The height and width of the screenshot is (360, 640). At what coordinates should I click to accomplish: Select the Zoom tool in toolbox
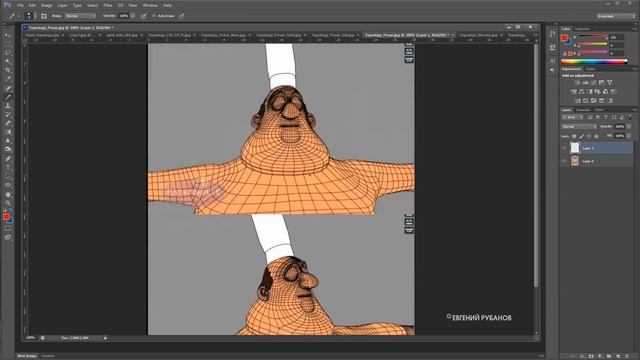point(8,203)
